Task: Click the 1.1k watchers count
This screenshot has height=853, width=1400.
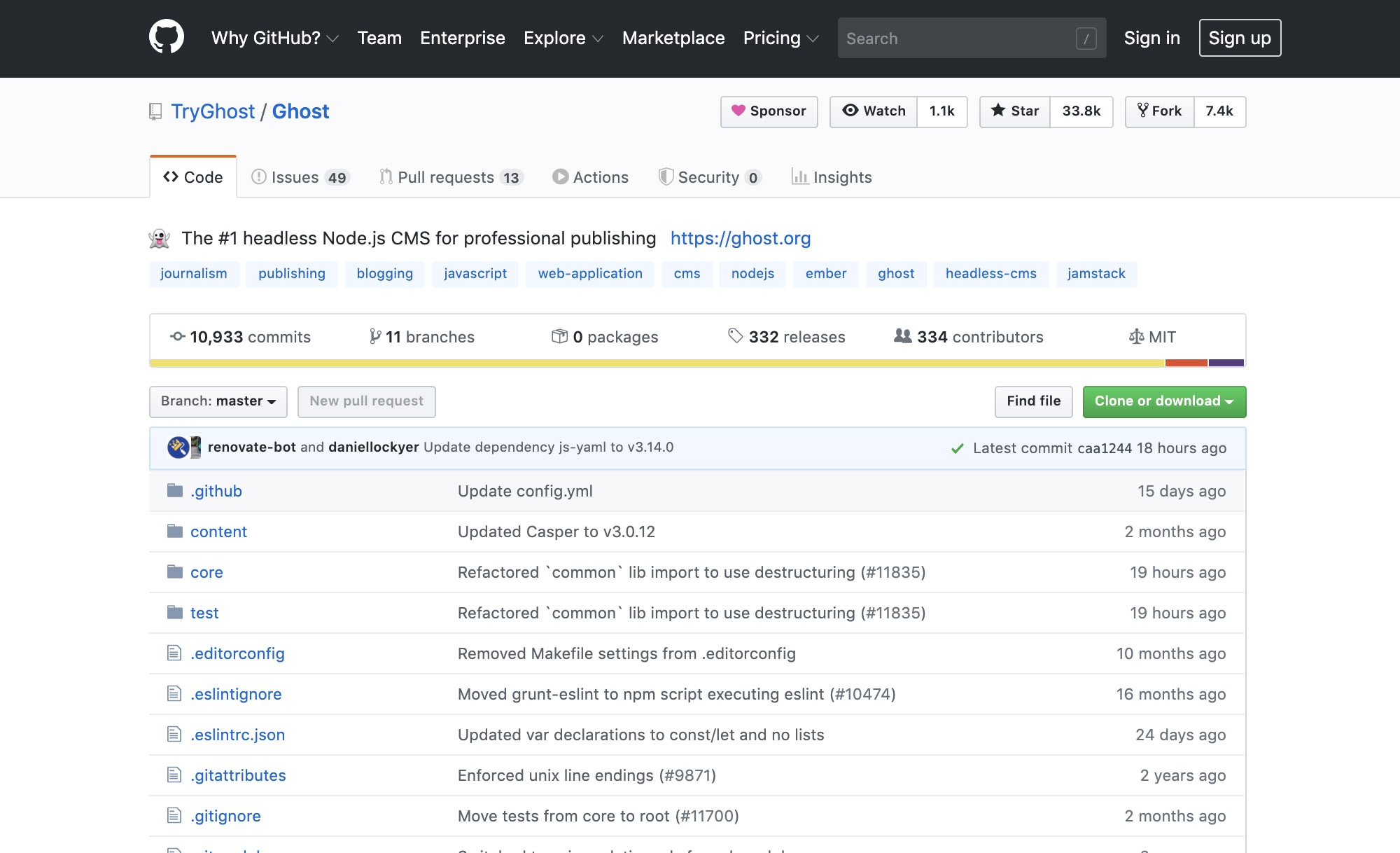Action: coord(942,111)
